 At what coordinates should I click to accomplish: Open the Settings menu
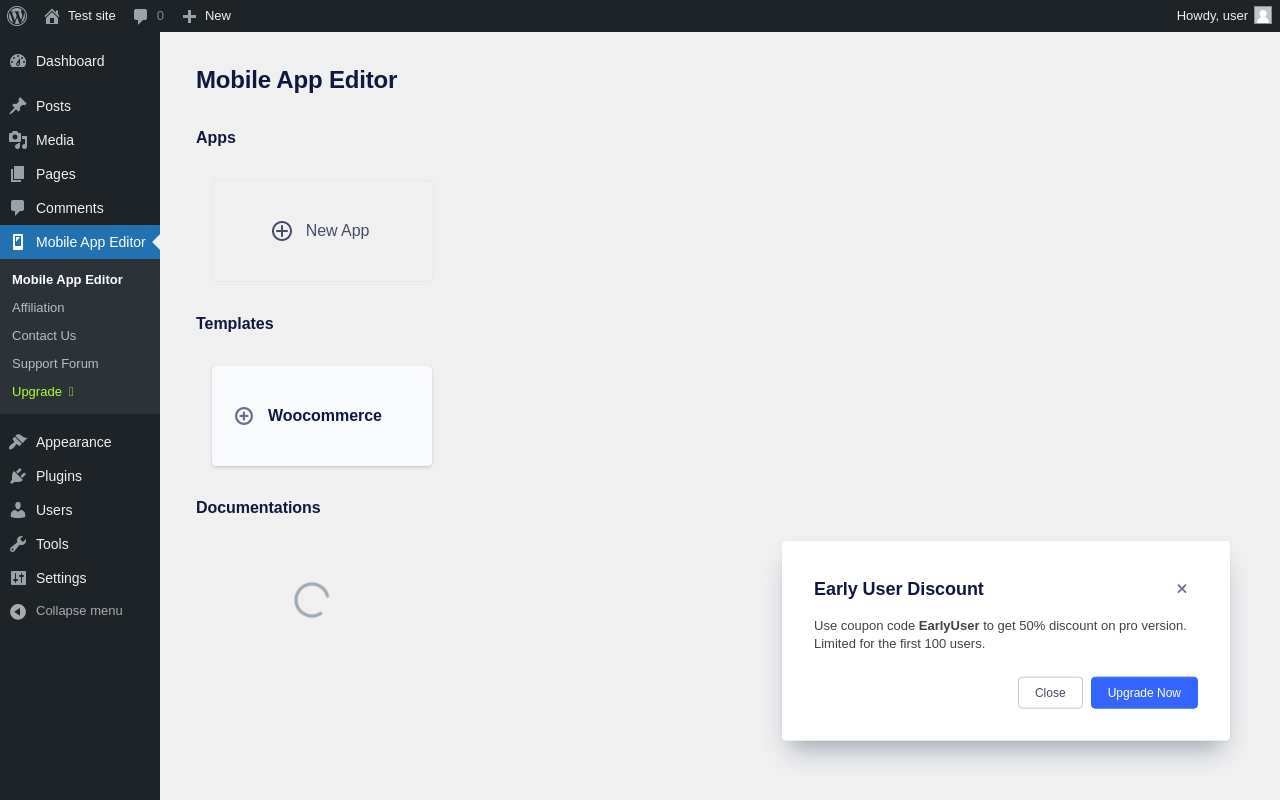80,578
